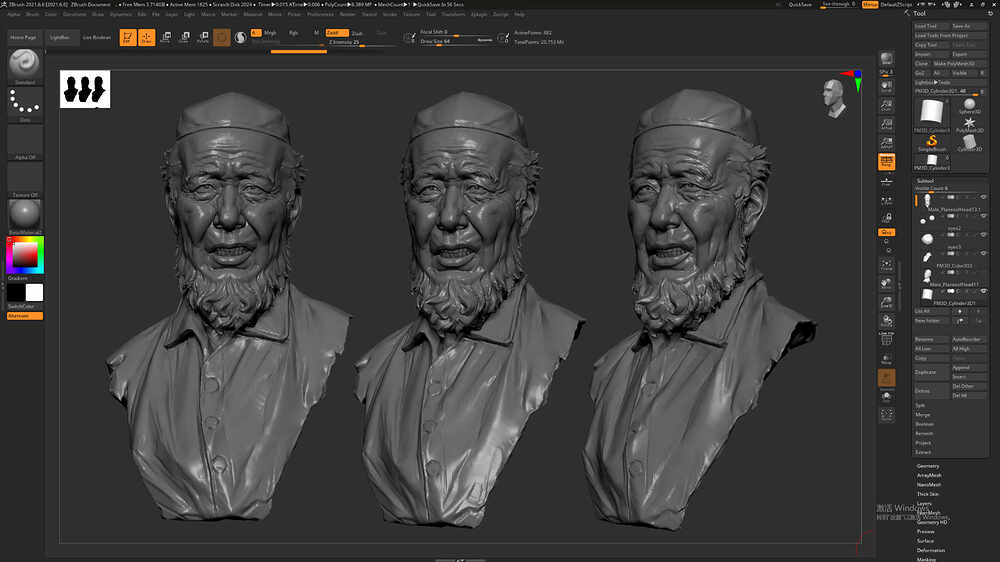Viewport: 1000px width, 562px height.
Task: Expand the Deformation subpalette
Action: coord(931,551)
